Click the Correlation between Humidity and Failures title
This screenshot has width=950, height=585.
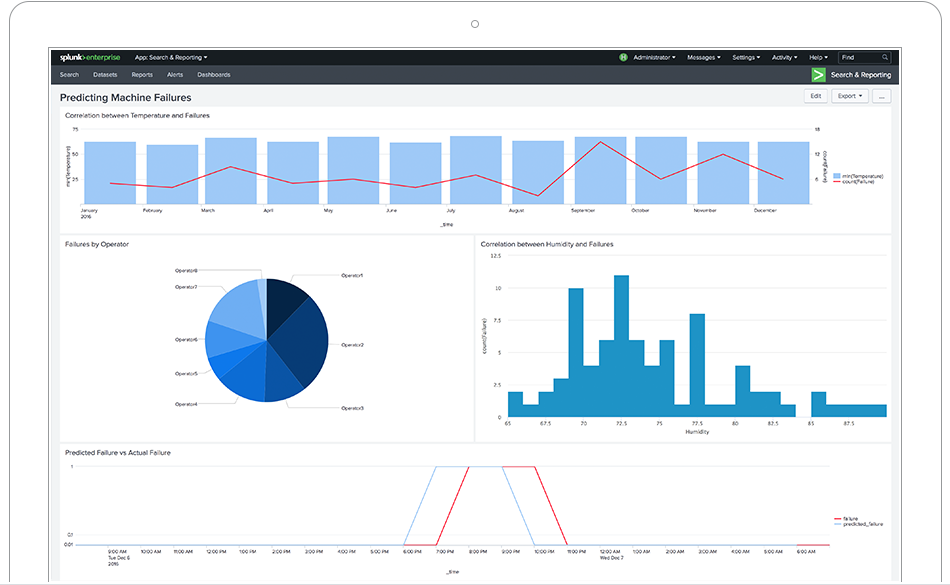click(x=546, y=245)
